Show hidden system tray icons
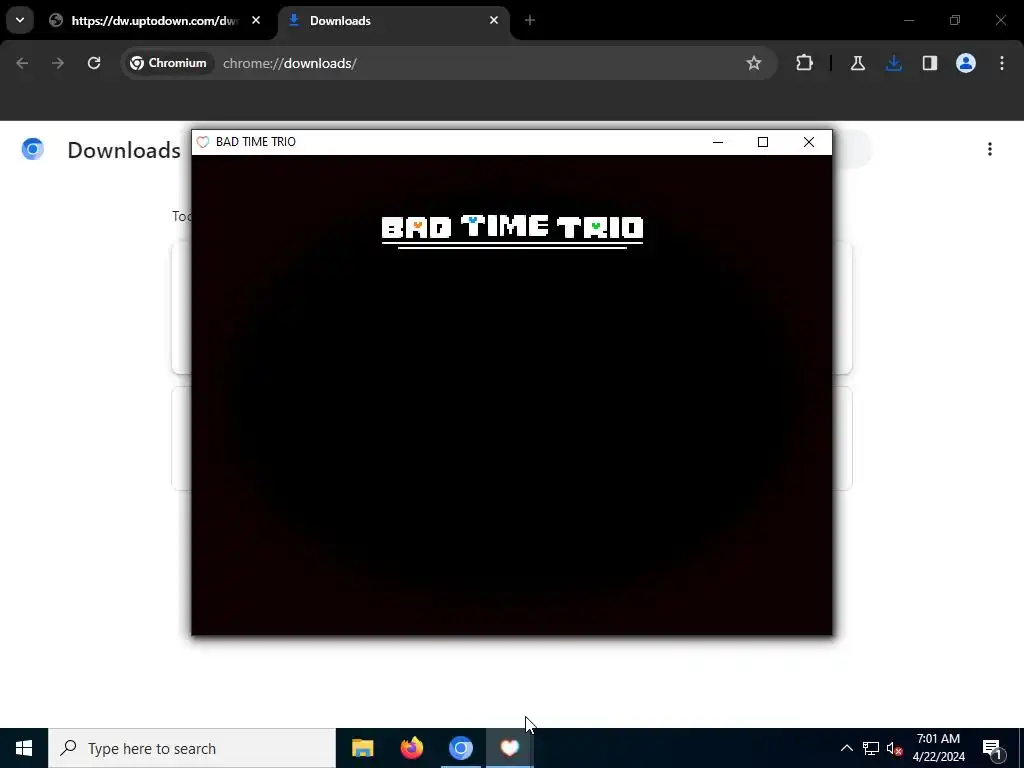 (x=846, y=748)
